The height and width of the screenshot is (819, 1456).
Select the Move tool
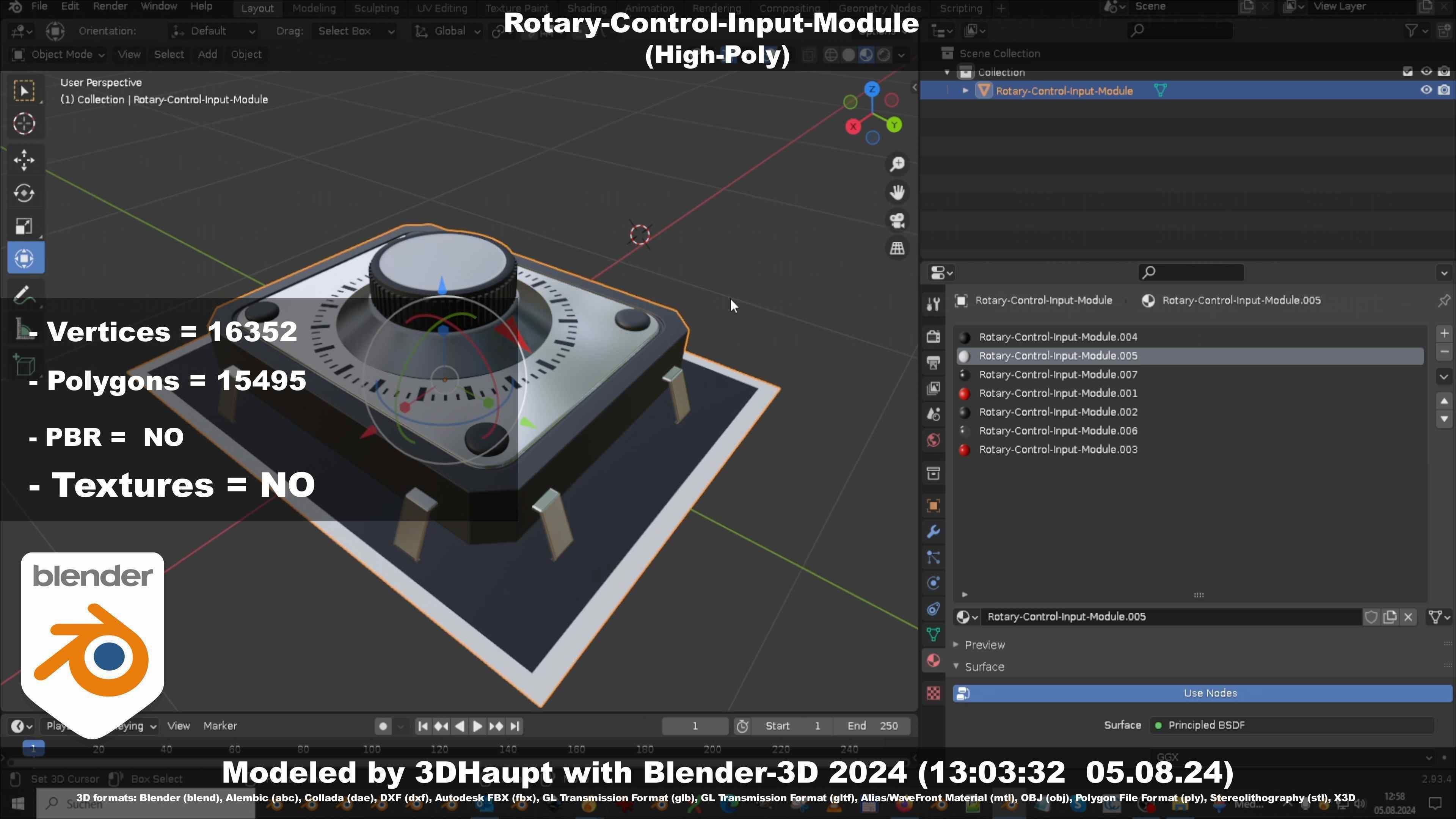(x=24, y=160)
